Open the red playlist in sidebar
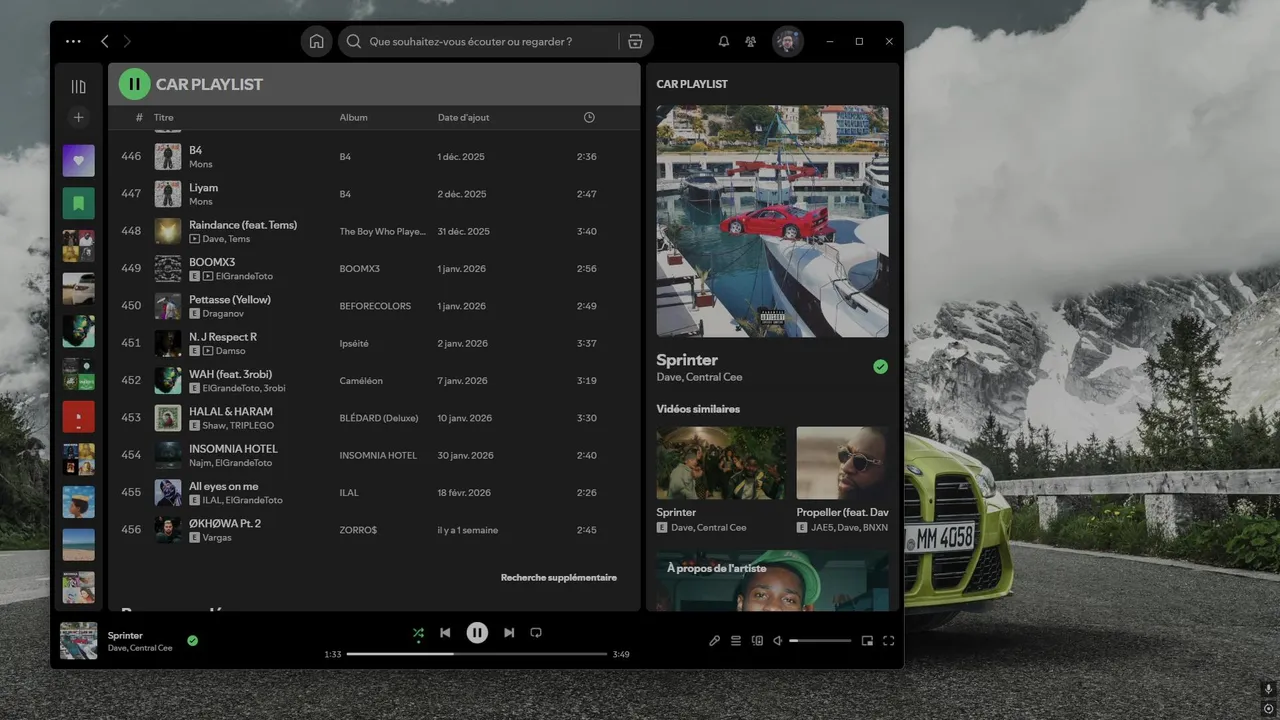This screenshot has width=1280, height=720. (x=79, y=416)
